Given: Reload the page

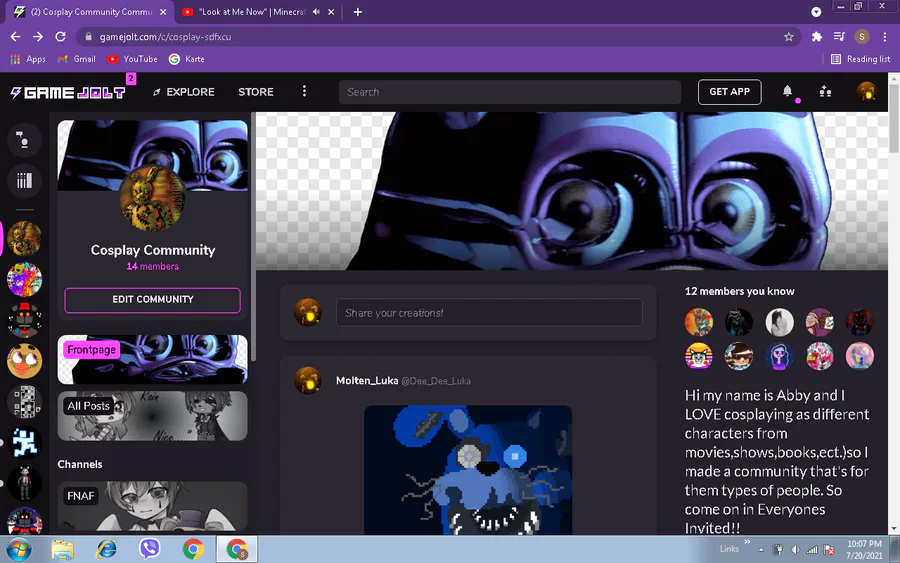Looking at the screenshot, I should tap(60, 37).
